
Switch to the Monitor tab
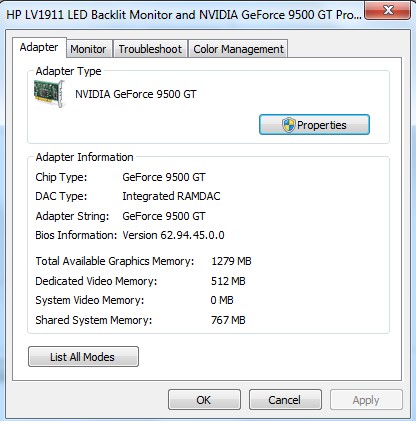tap(88, 49)
